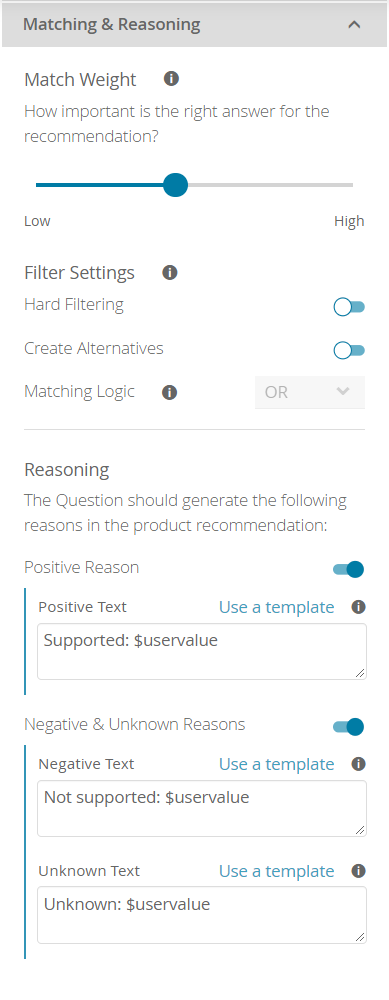This screenshot has width=389, height=1000.
Task: Use a template for Negative Text
Action: pos(276,764)
